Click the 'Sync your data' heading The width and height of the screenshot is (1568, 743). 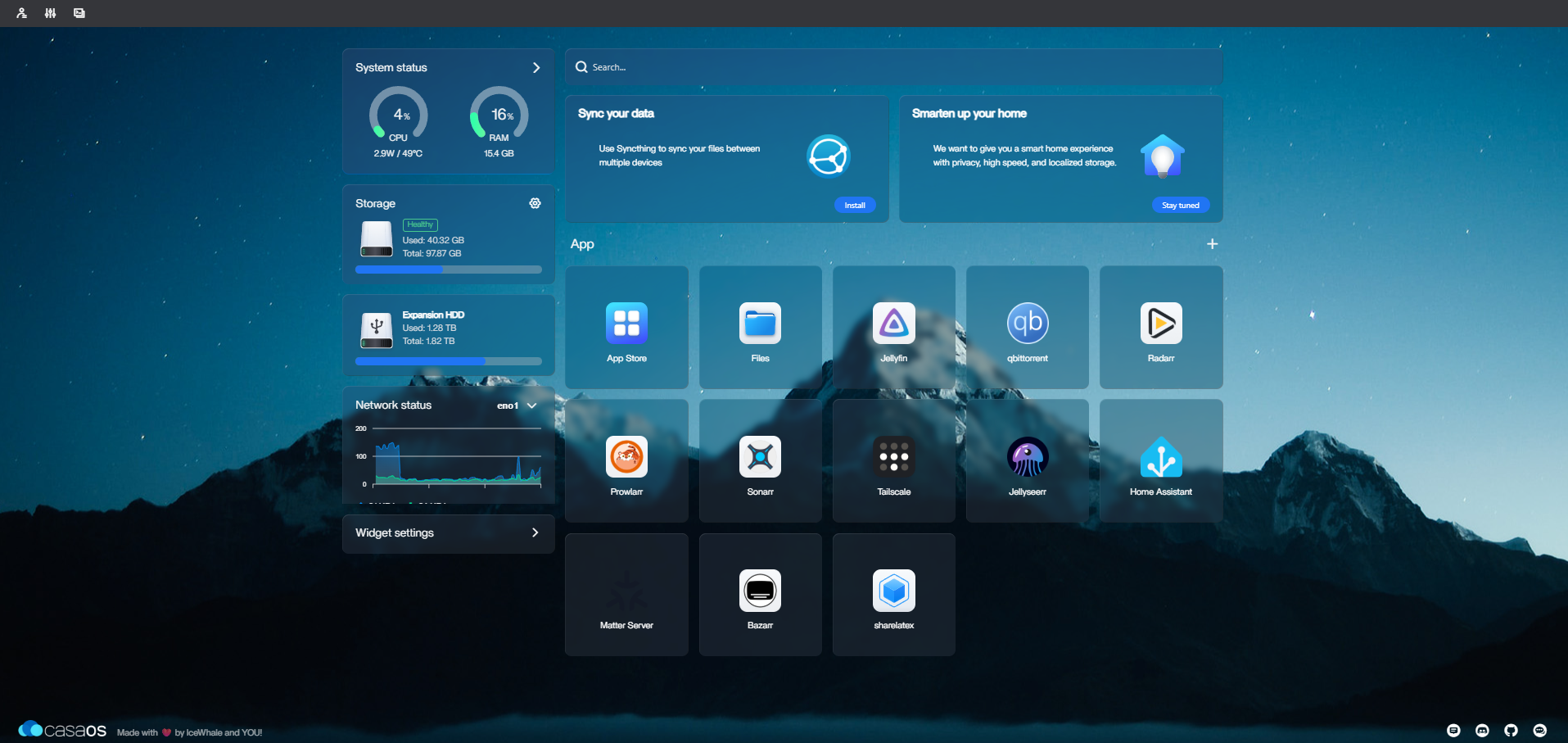(x=616, y=113)
